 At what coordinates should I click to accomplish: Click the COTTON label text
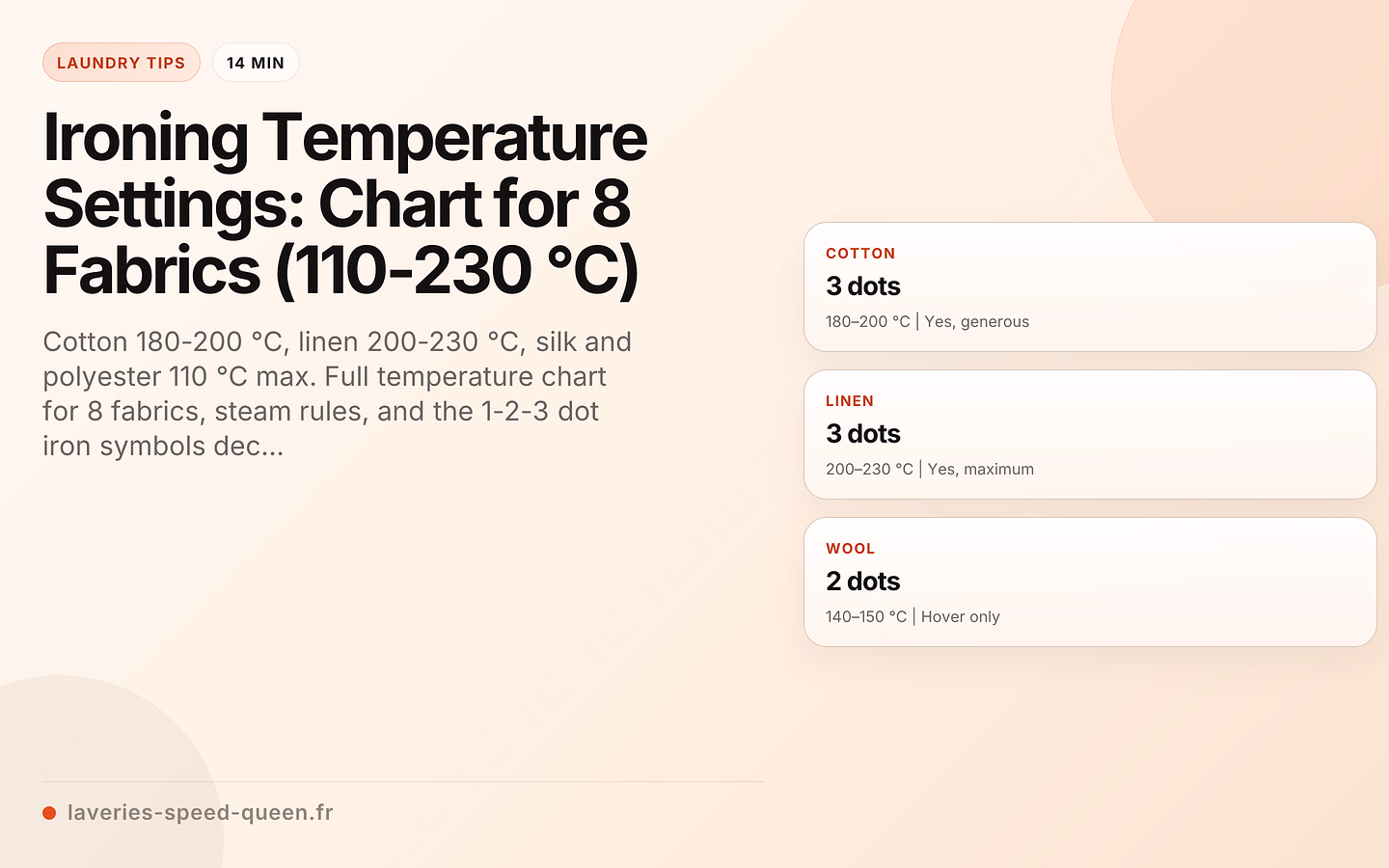(x=860, y=254)
